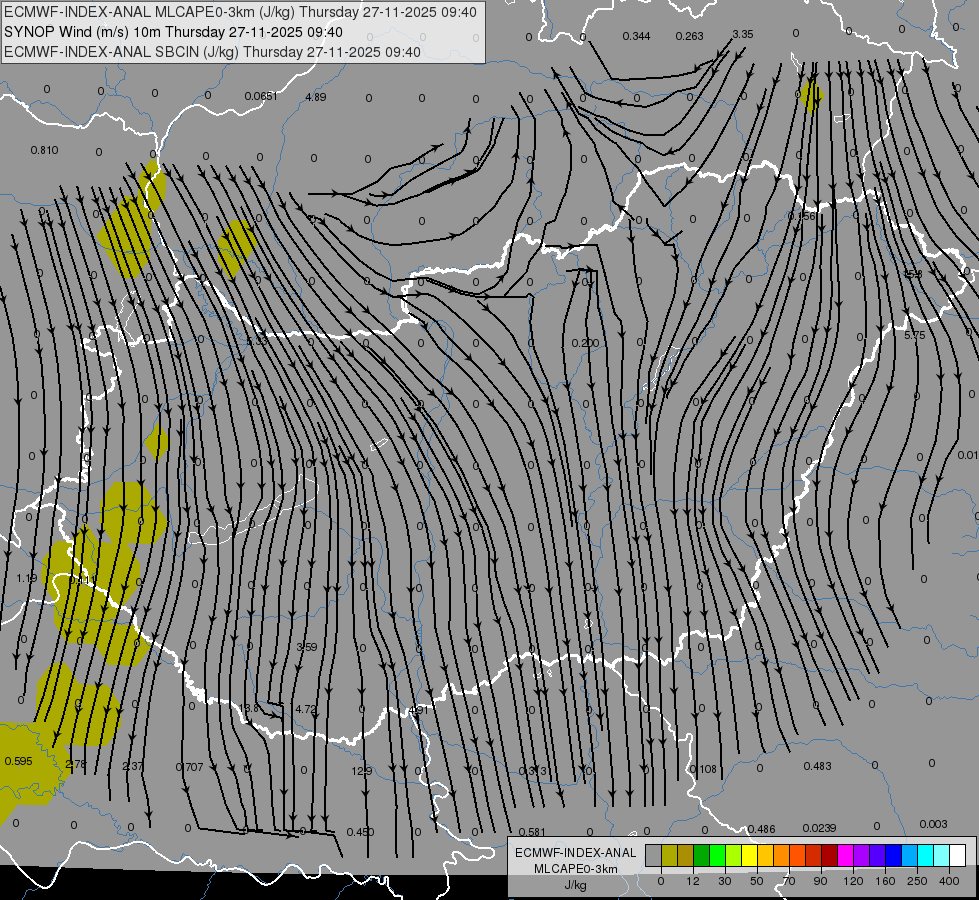Click the 3.35 map value
Image resolution: width=979 pixels, height=900 pixels.
point(742,34)
